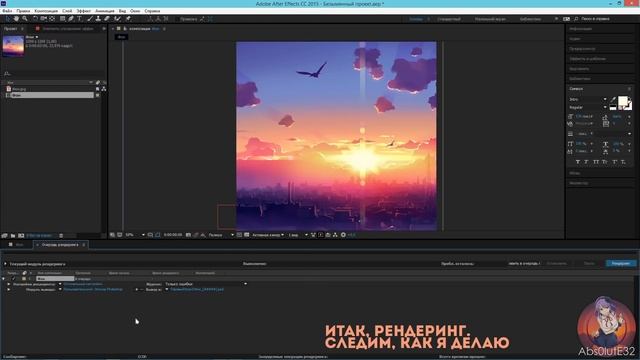Select the Pan Behind anchor point tool

click(52, 19)
